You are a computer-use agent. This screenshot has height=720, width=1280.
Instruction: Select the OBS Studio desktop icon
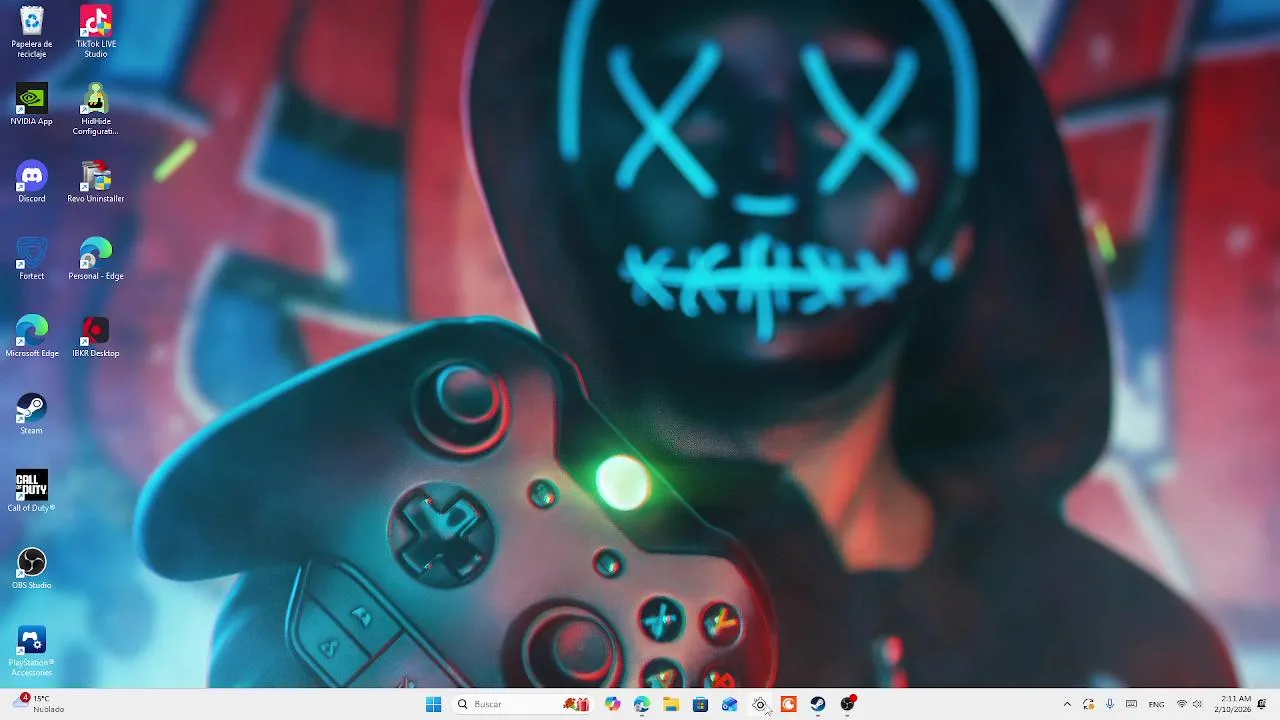click(32, 568)
